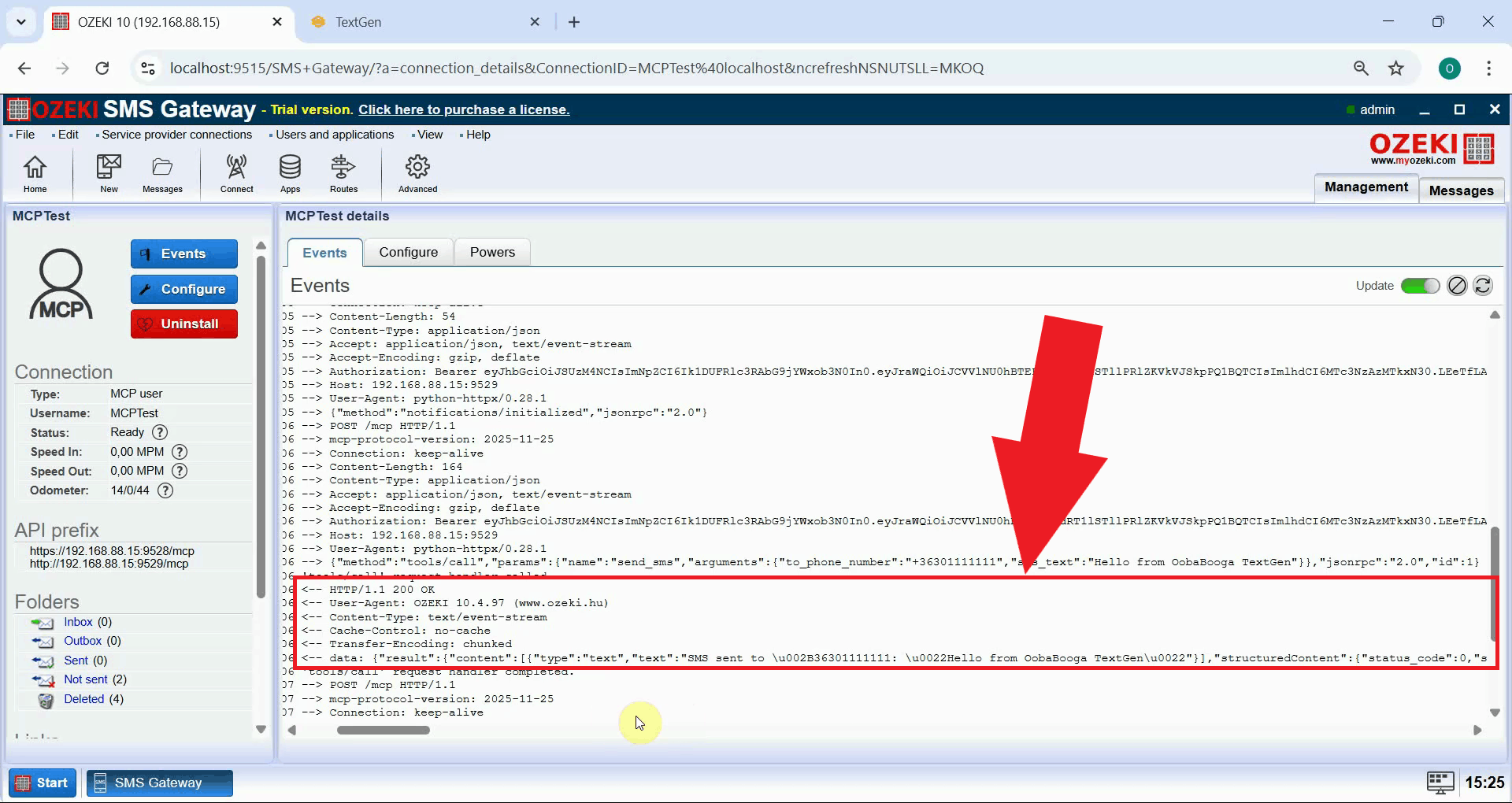Select the Events tab
Viewport: 1512px width, 803px height.
point(324,253)
